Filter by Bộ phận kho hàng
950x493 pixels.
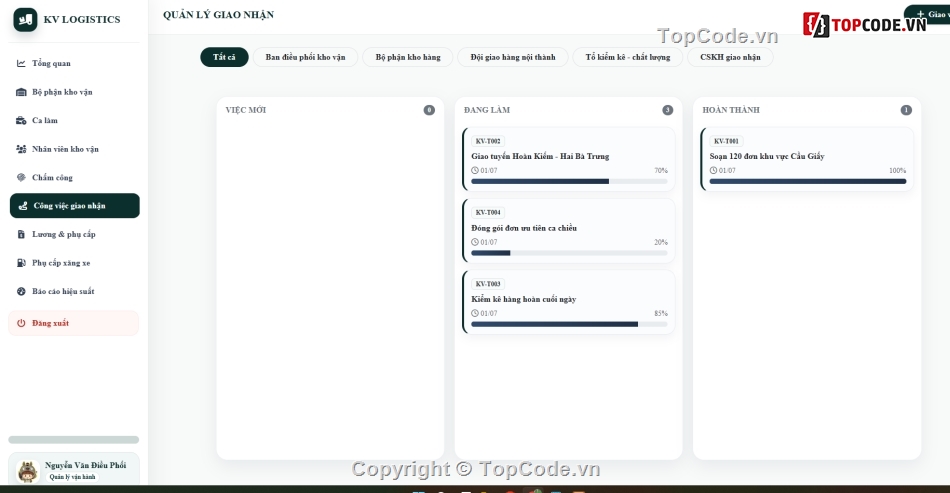(x=408, y=57)
